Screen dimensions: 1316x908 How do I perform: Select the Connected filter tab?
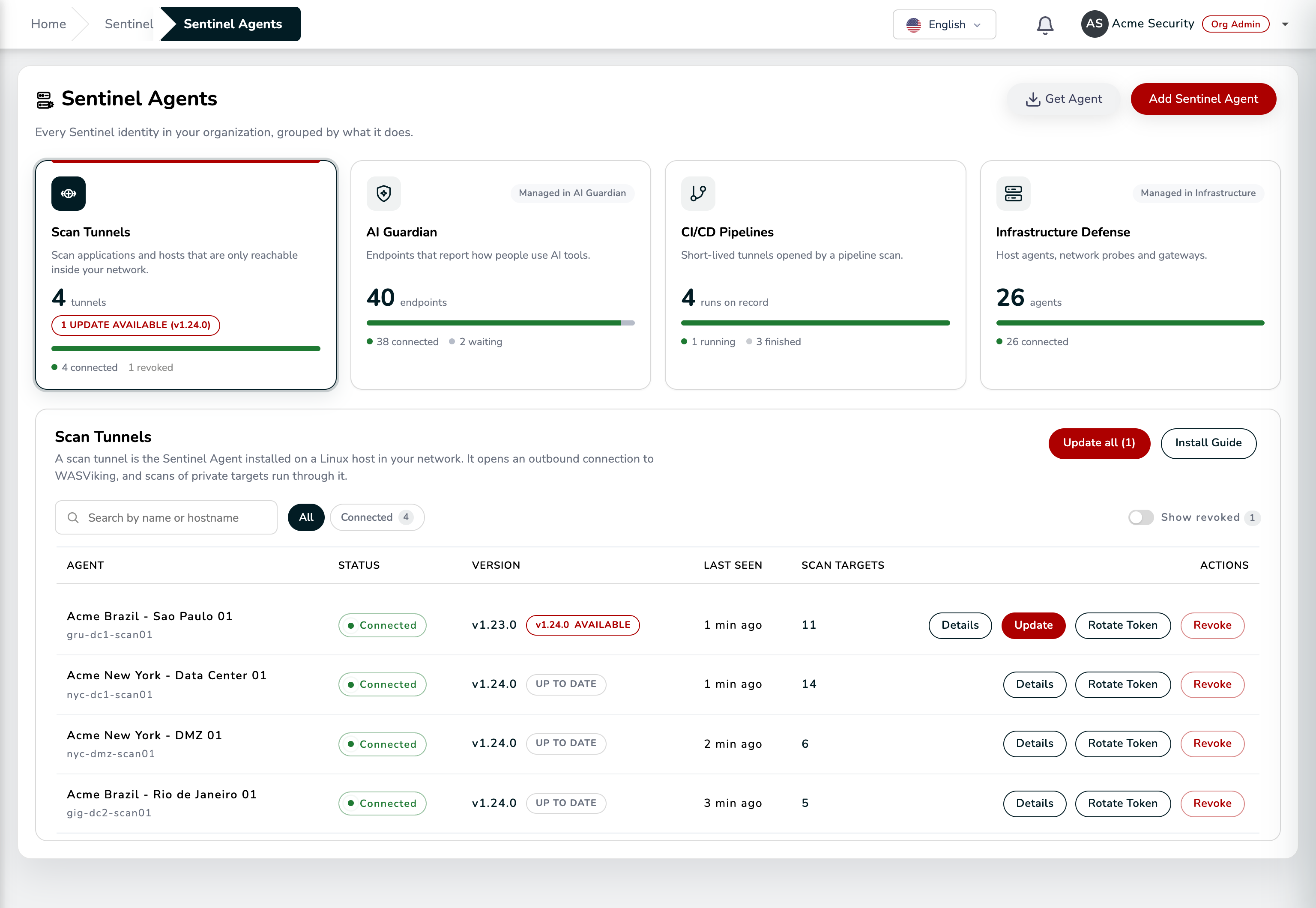tap(377, 517)
